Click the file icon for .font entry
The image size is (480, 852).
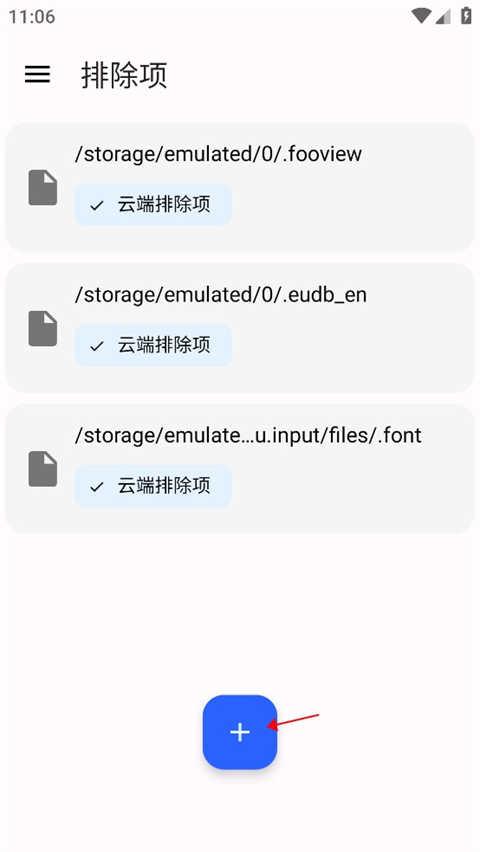(x=43, y=468)
